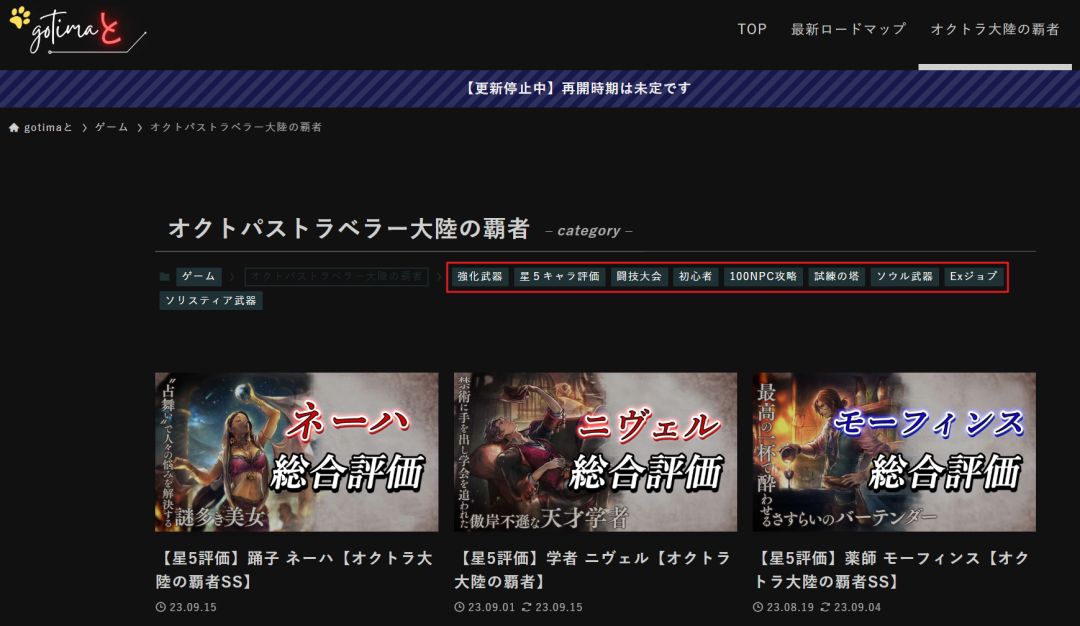Click the ゲーム breadcrumb link
Viewport: 1080px width, 626px height.
click(112, 127)
